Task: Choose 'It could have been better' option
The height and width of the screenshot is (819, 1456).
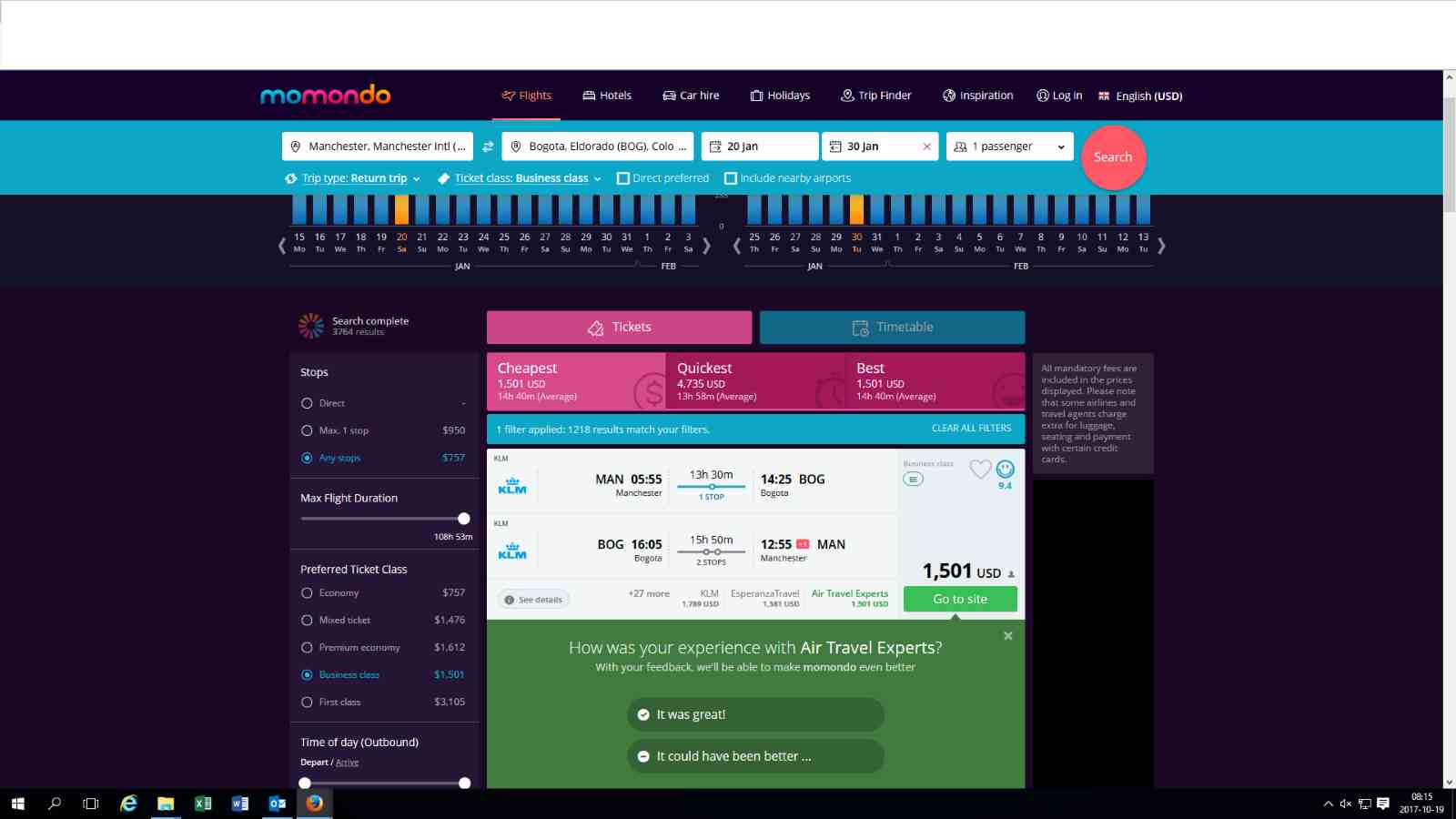Action: (x=755, y=756)
